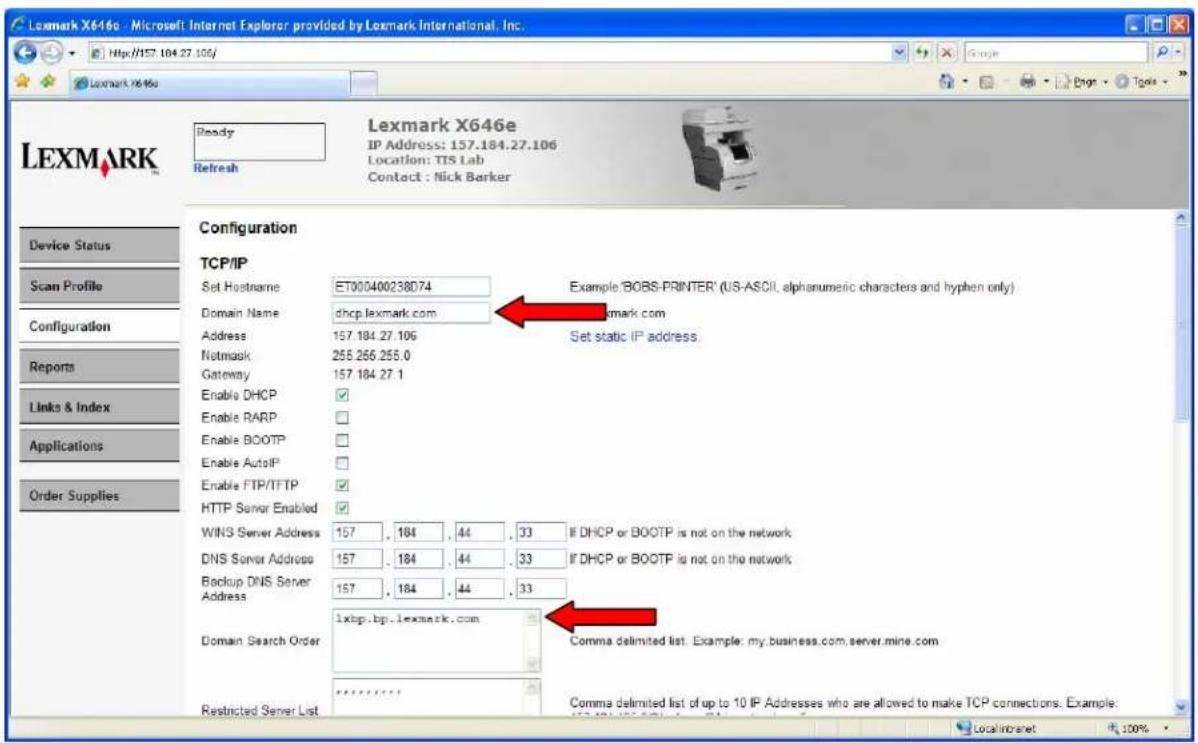The image size is (1198, 743).
Task: Open the Feeds icon in command bar
Action: (x=986, y=82)
